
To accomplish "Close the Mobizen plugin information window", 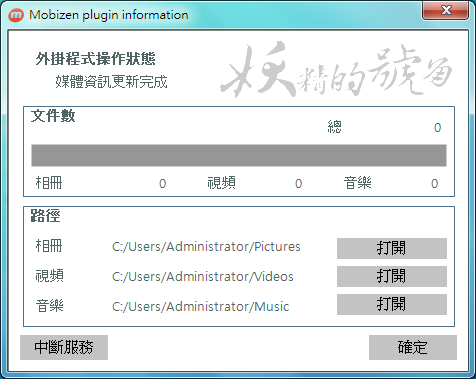I will click(446, 10).
